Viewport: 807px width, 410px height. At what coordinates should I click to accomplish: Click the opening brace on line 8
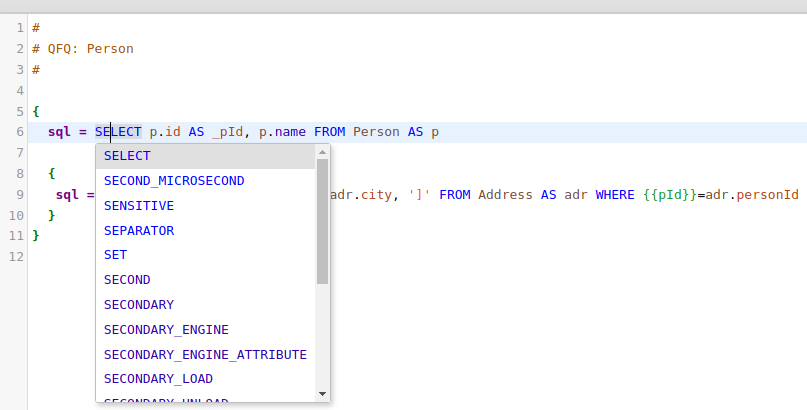click(x=51, y=174)
